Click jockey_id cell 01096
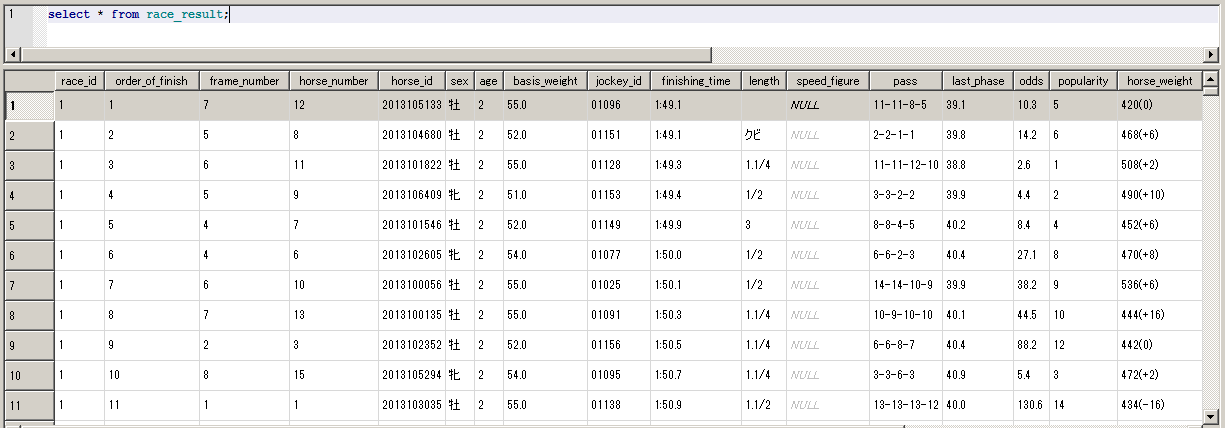 618,105
